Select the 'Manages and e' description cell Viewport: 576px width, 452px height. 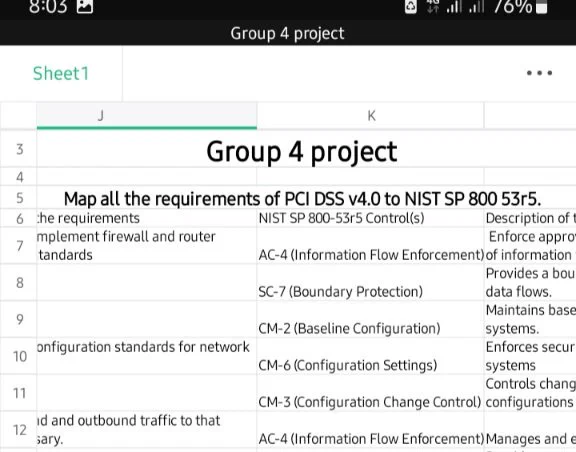point(530,430)
